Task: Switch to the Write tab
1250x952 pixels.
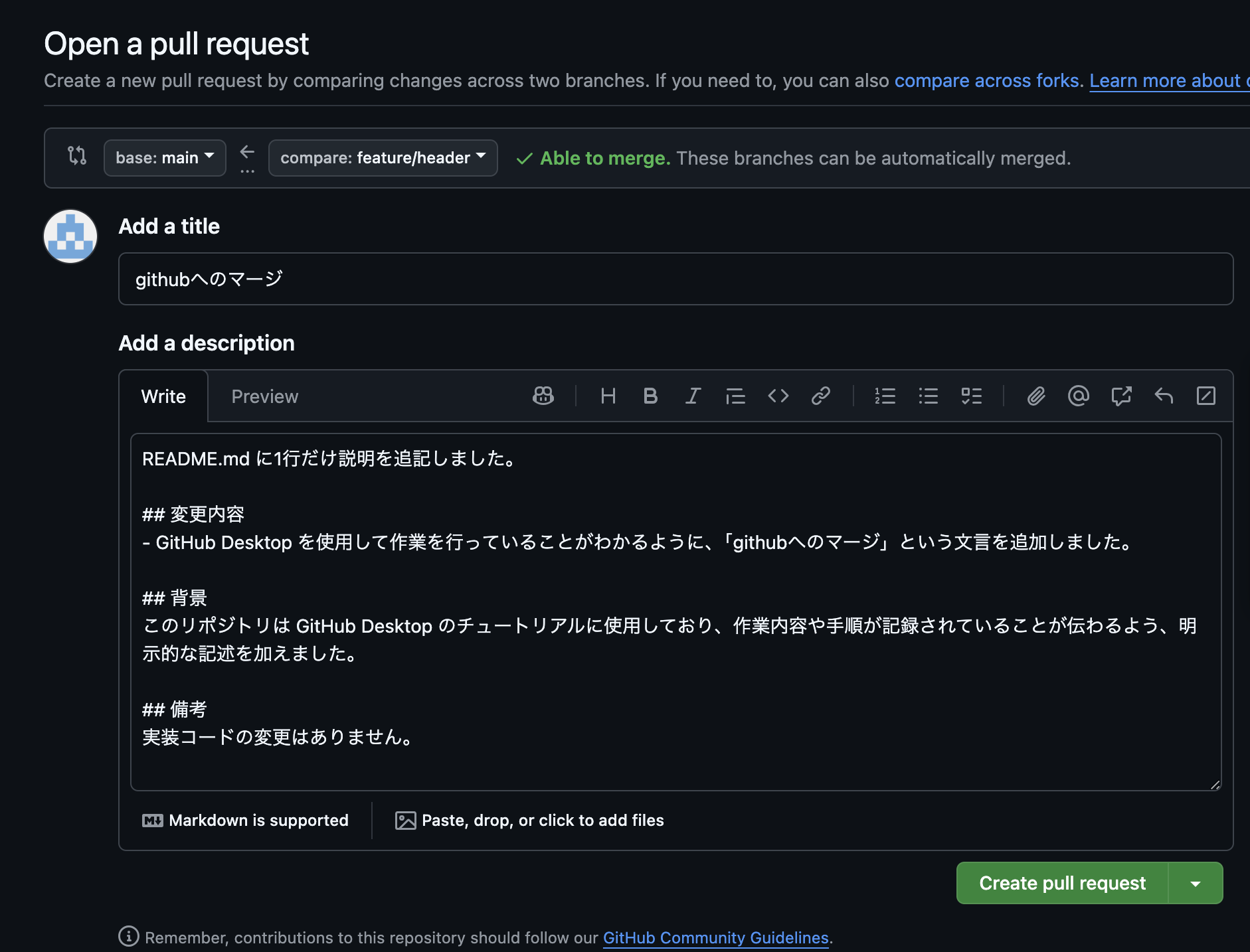Action: pyautogui.click(x=163, y=396)
